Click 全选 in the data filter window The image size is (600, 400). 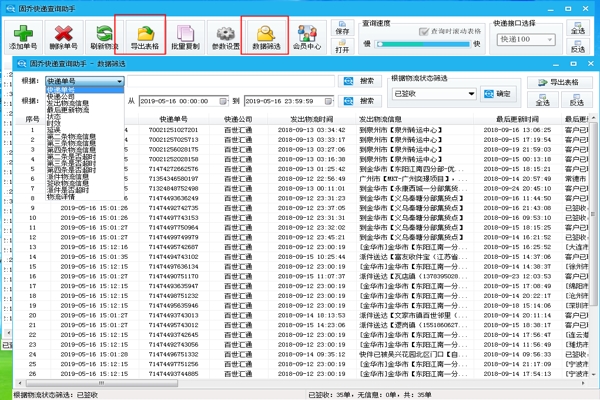point(543,100)
